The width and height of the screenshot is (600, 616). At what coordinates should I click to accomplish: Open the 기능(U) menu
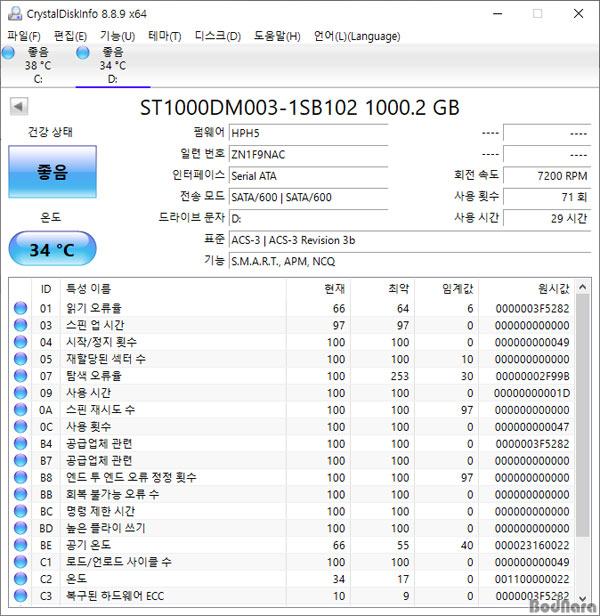point(117,36)
